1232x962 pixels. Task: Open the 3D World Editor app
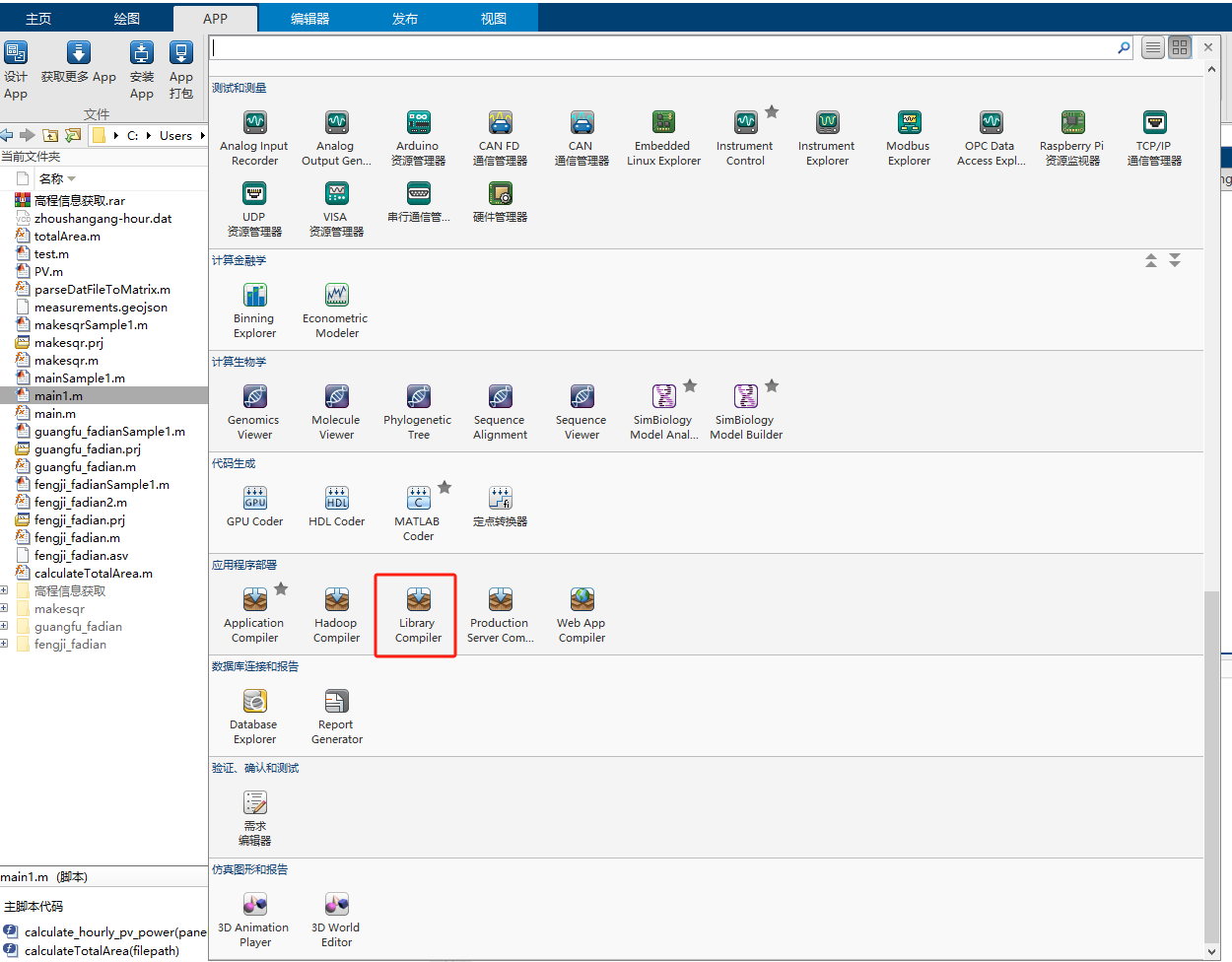click(336, 920)
